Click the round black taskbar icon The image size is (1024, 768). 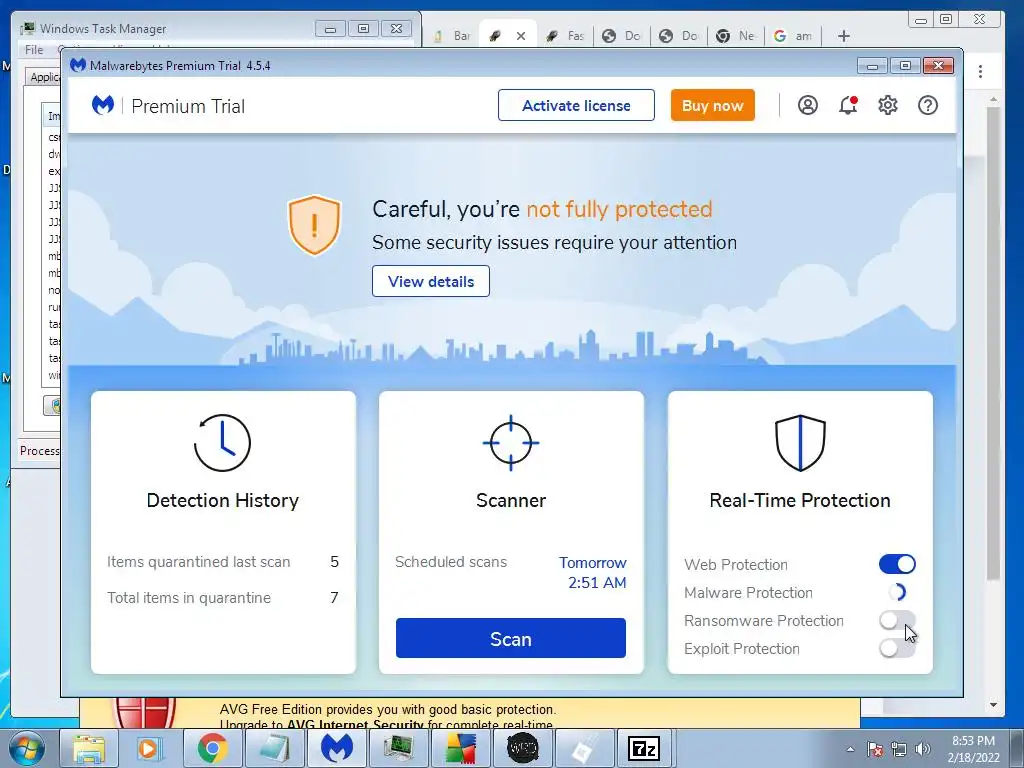pos(522,748)
